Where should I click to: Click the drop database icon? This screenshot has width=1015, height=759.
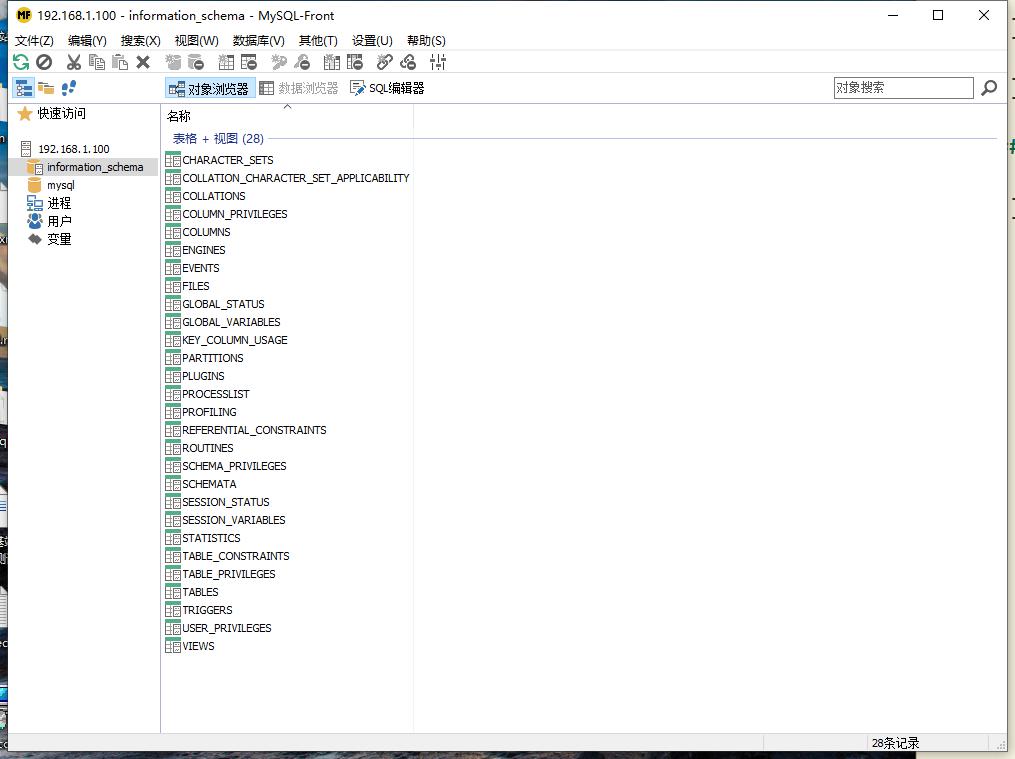tap(195, 62)
